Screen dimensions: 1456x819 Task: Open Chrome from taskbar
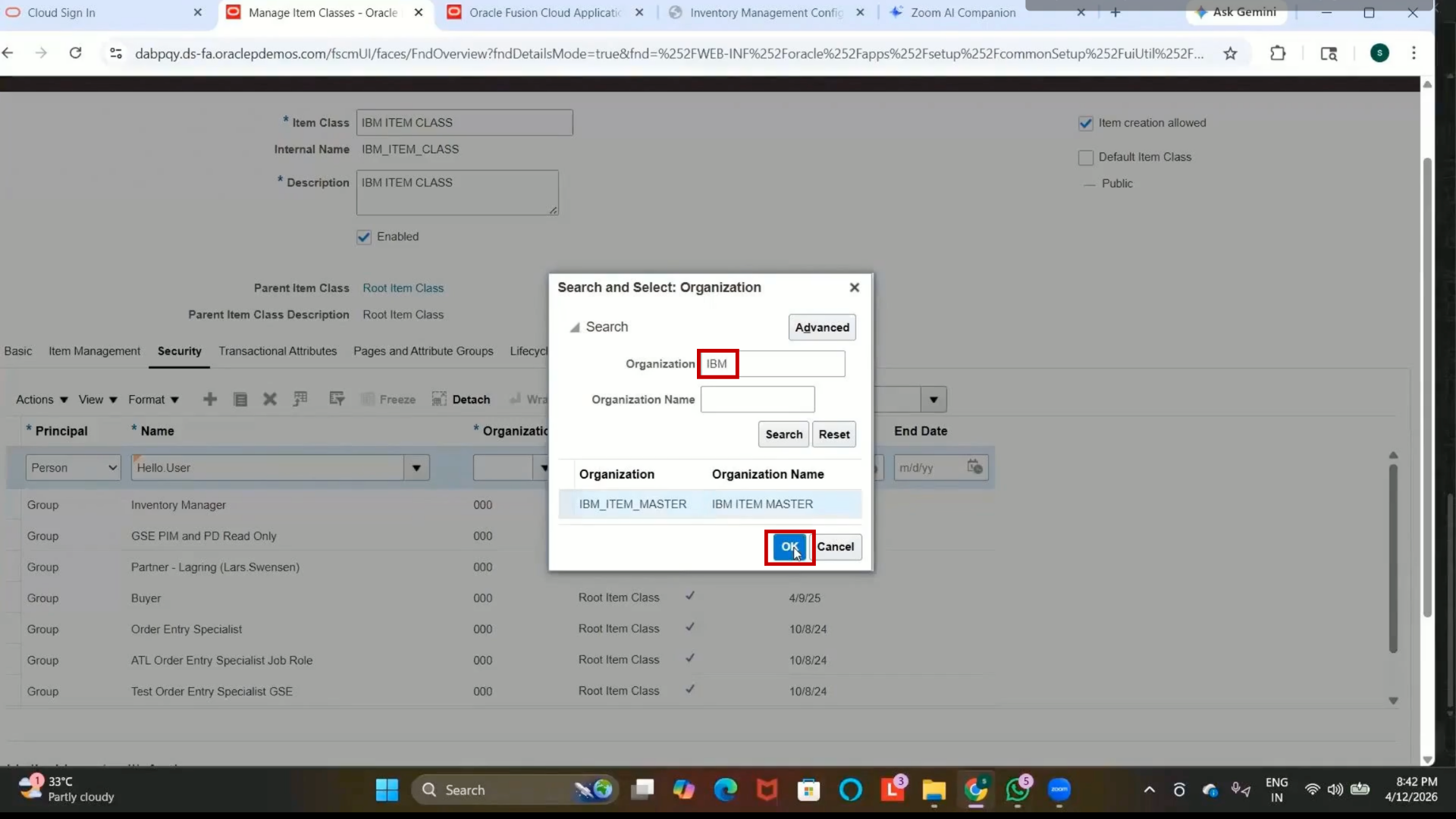[x=976, y=790]
